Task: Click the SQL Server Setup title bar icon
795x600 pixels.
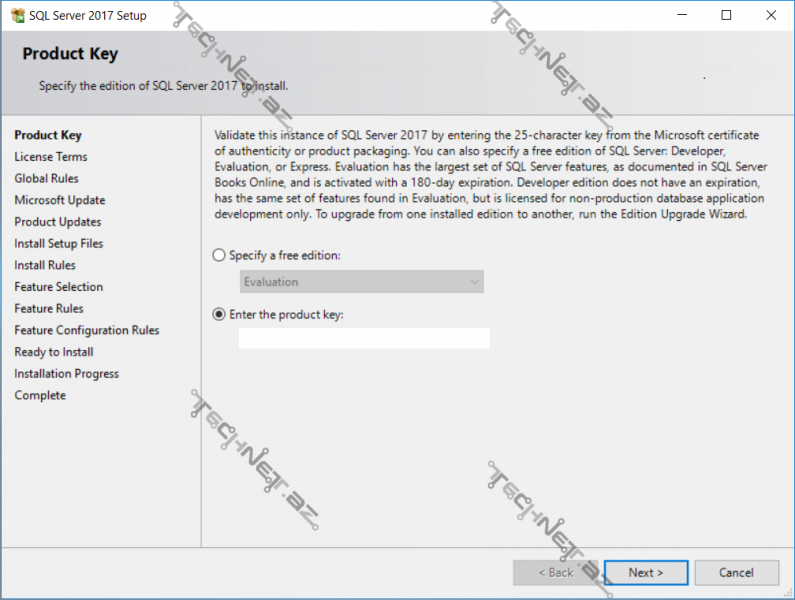Action: pyautogui.click(x=17, y=15)
